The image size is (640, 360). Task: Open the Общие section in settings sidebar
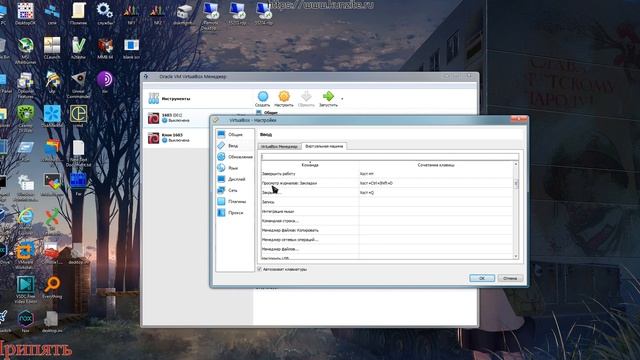coord(234,134)
